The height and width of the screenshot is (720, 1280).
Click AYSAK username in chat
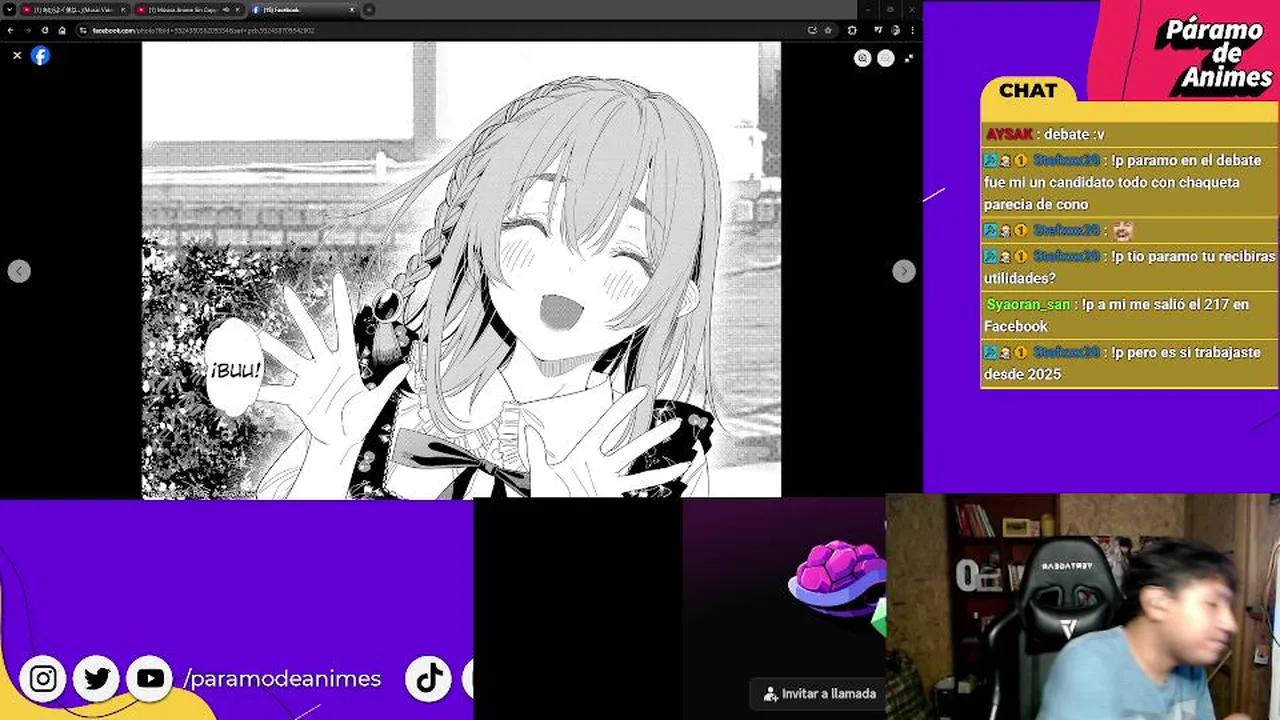pos(1009,134)
